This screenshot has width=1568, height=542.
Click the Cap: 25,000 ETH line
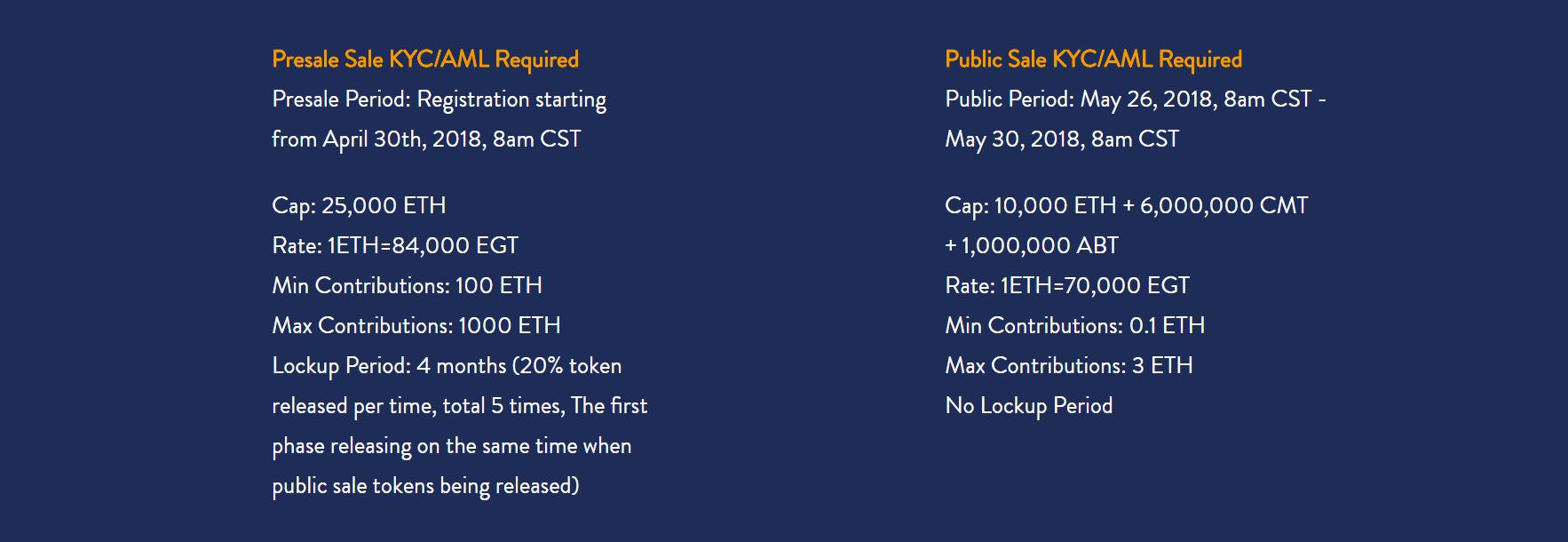click(x=359, y=206)
